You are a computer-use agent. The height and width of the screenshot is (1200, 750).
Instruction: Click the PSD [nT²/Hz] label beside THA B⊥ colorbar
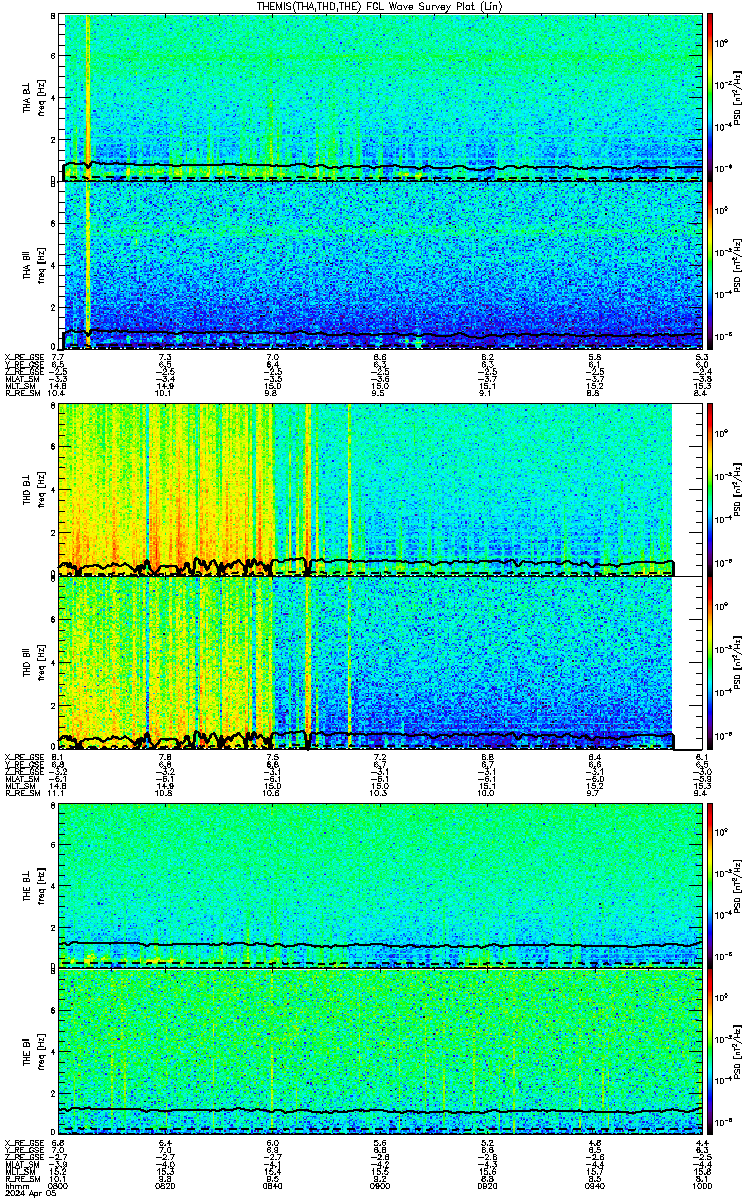point(740,97)
